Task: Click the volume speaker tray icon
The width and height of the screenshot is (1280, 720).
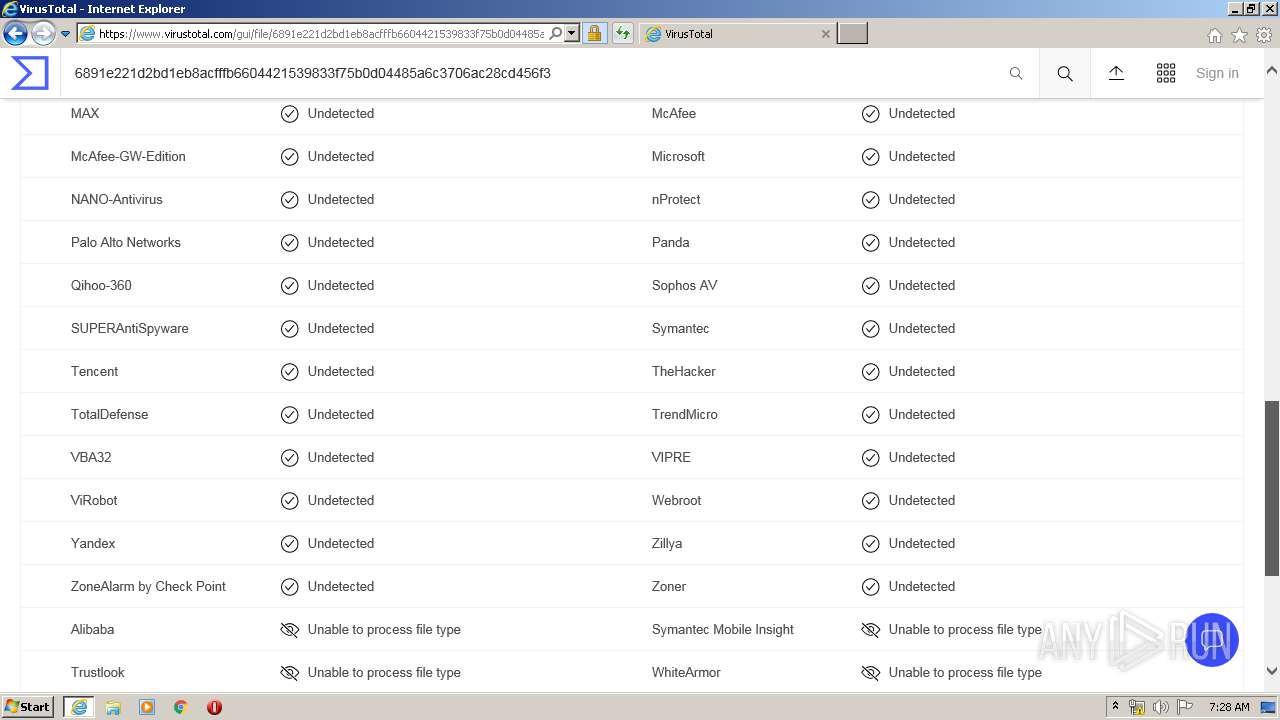Action: click(x=1161, y=707)
